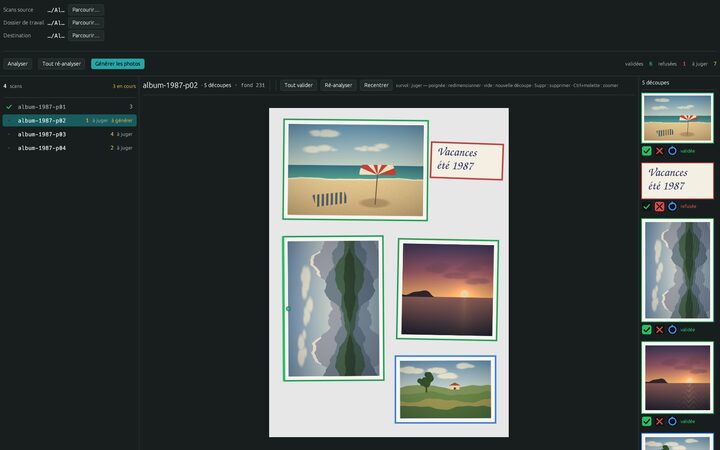The image size is (720, 450).
Task: Click the 'validées 6' counter
Action: tap(638, 64)
